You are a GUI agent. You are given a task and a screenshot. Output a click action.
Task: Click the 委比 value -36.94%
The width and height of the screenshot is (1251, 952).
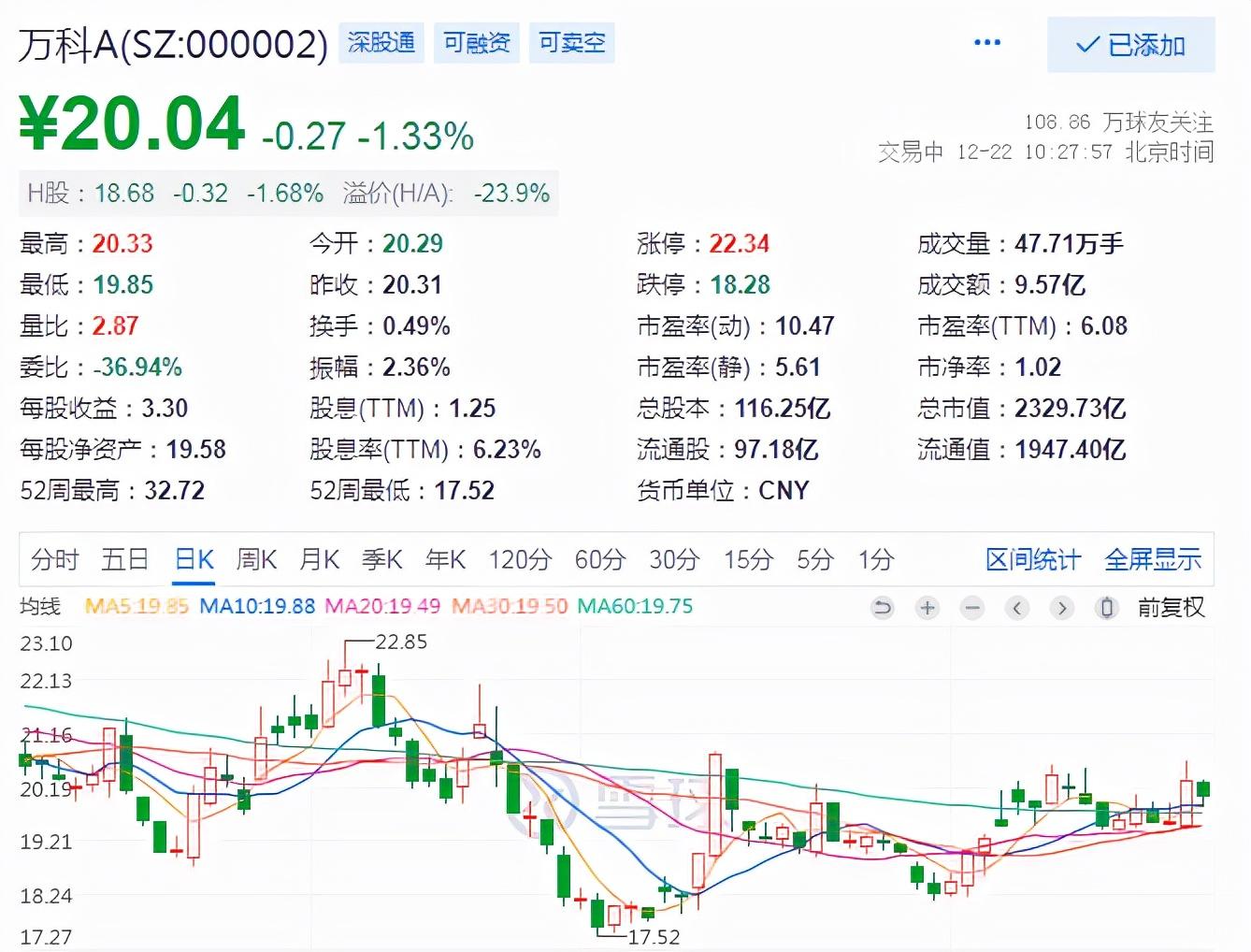coord(137,368)
